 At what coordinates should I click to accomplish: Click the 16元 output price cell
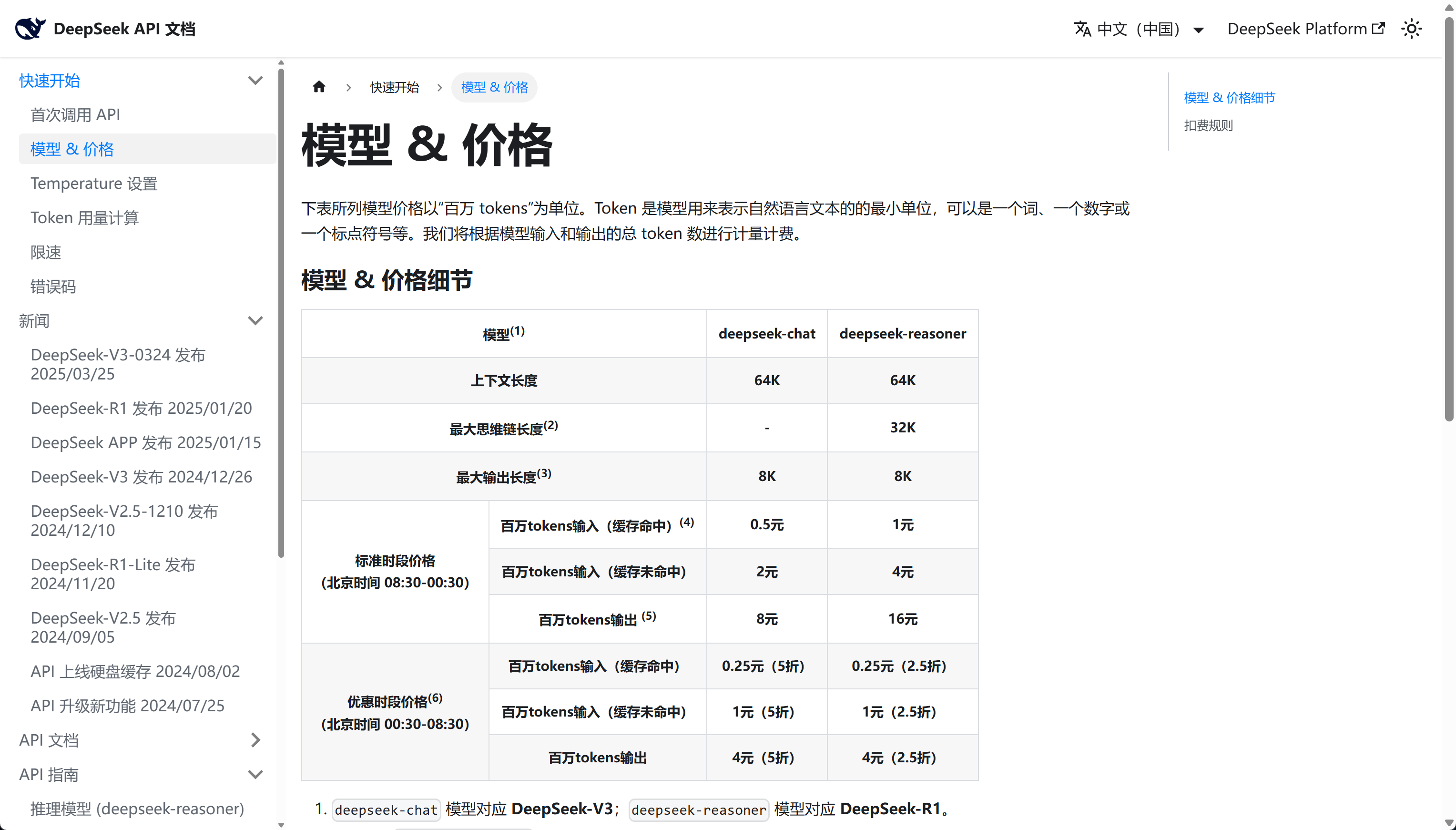point(903,619)
